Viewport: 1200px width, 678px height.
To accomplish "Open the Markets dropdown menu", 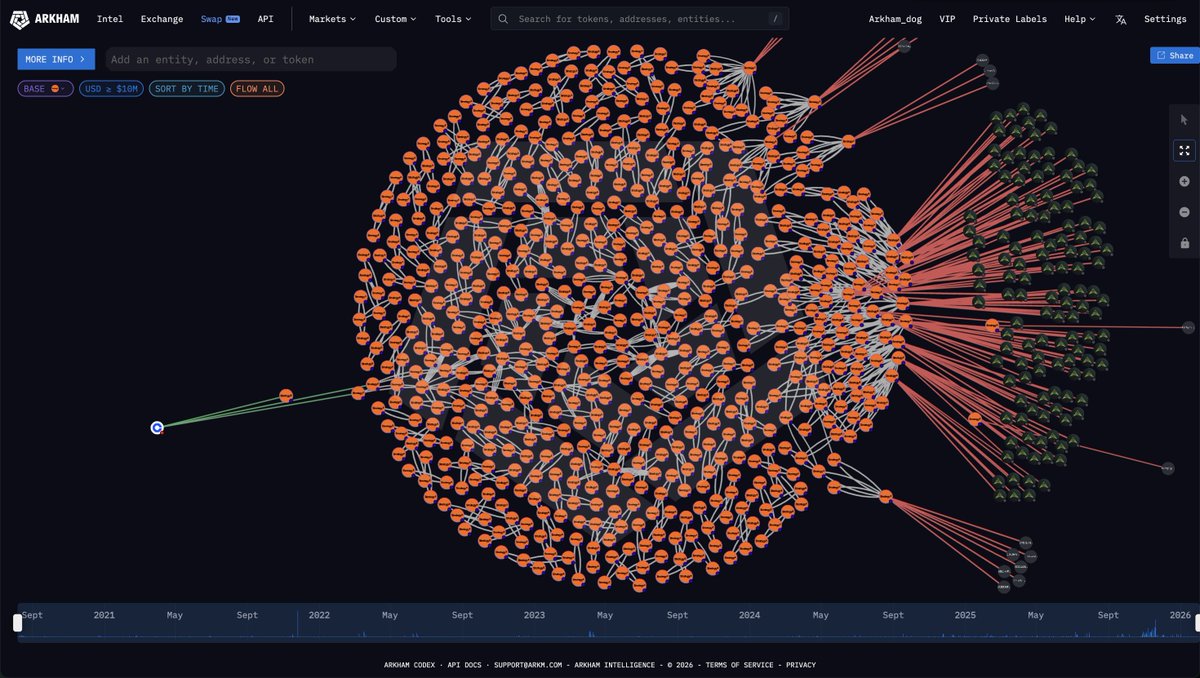I will (x=331, y=19).
